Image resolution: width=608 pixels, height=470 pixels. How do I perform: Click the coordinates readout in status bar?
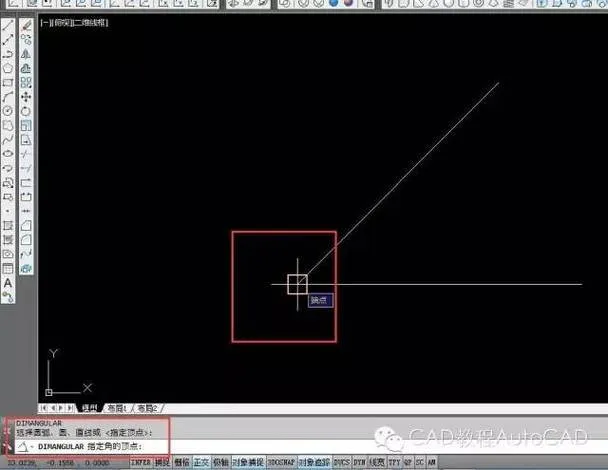(x=59, y=463)
